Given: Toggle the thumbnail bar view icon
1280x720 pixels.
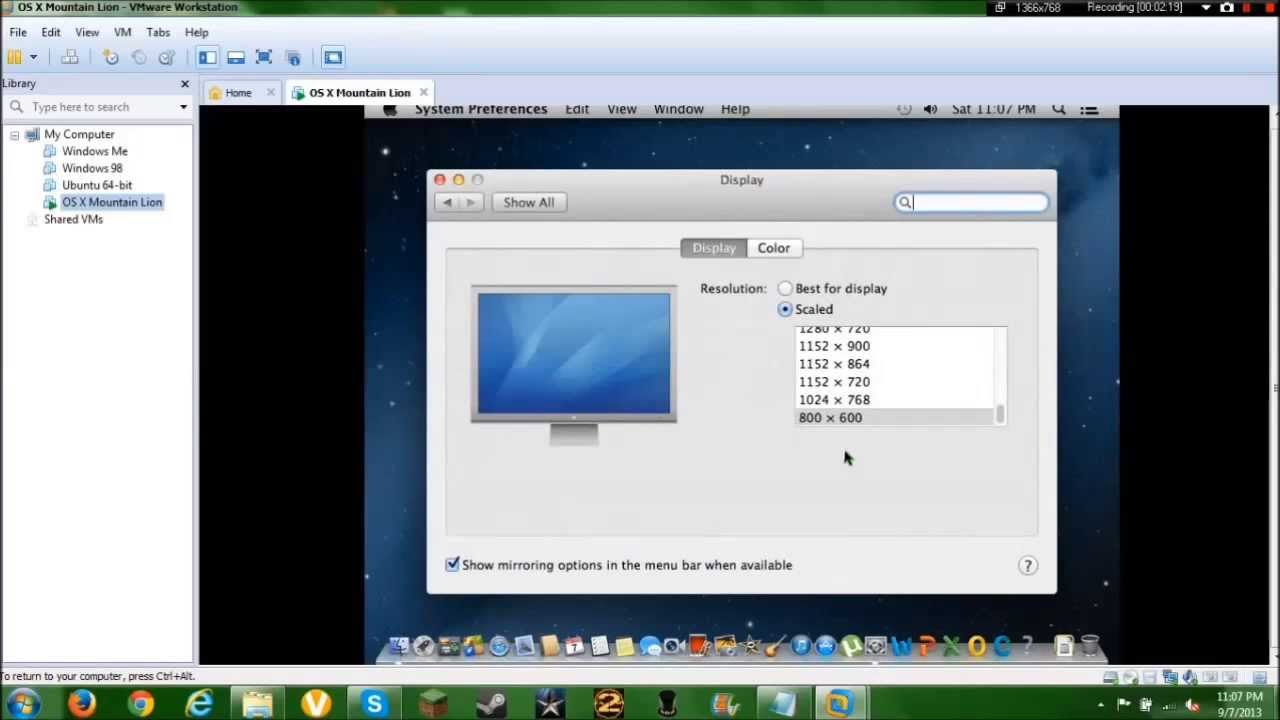Looking at the screenshot, I should [236, 57].
